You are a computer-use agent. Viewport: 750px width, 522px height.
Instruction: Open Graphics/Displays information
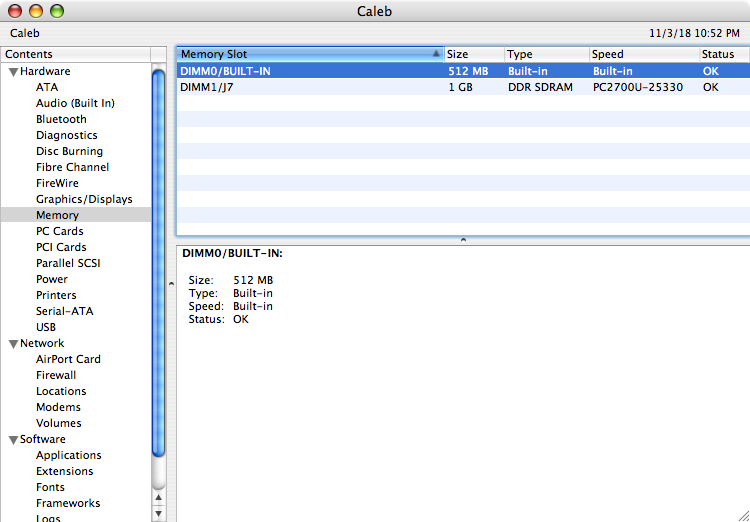point(84,200)
